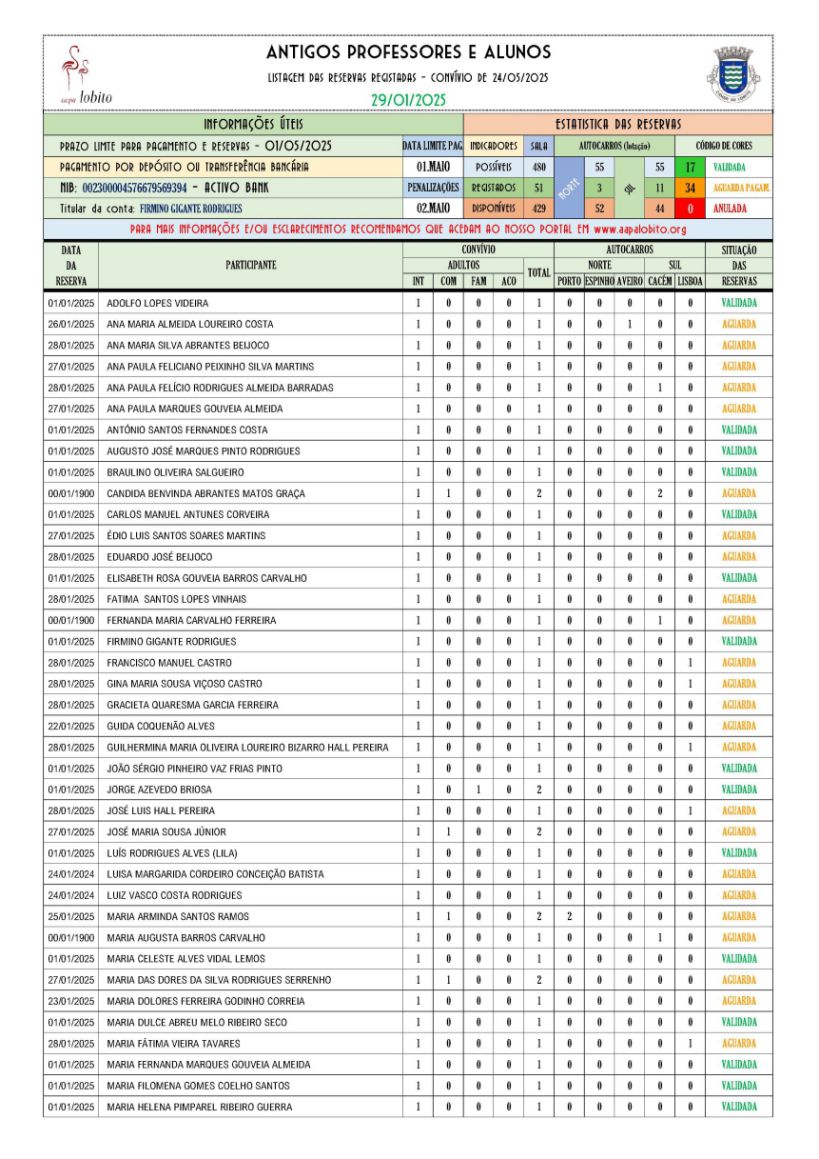Viewport: 819px width, 1159px height.
Task: Click status in Jorge Azevedo Briosa's row
Action: (x=739, y=790)
